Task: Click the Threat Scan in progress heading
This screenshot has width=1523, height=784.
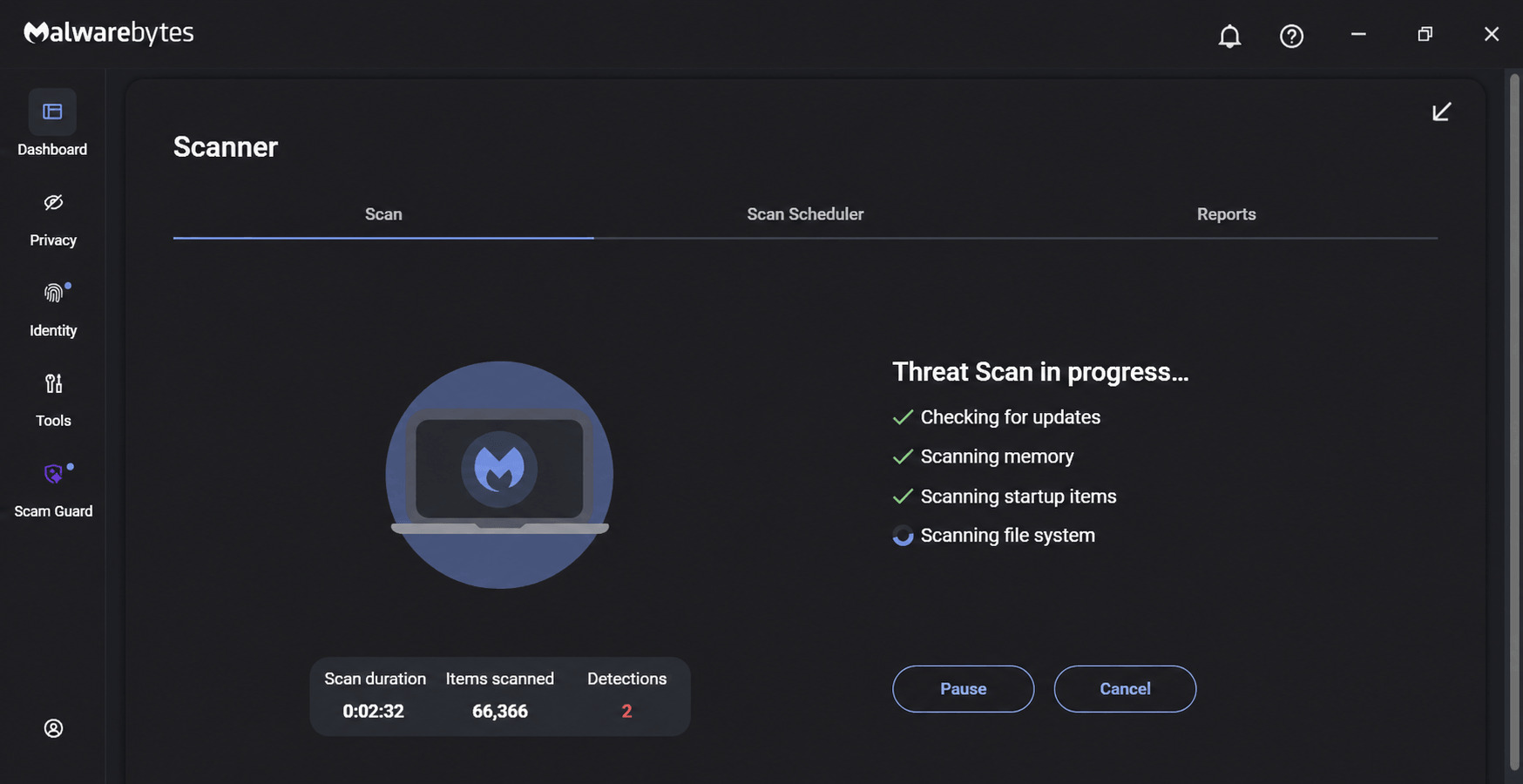Action: click(x=1040, y=372)
